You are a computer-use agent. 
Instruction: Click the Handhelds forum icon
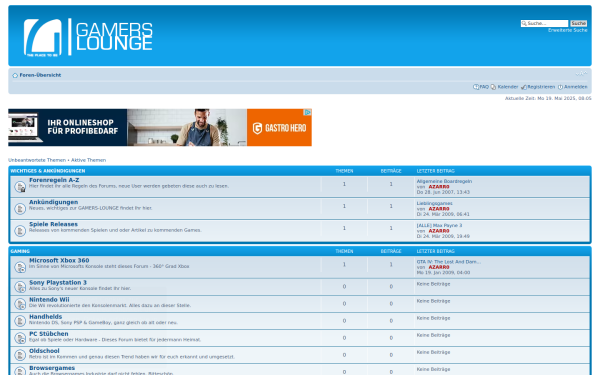(20, 321)
